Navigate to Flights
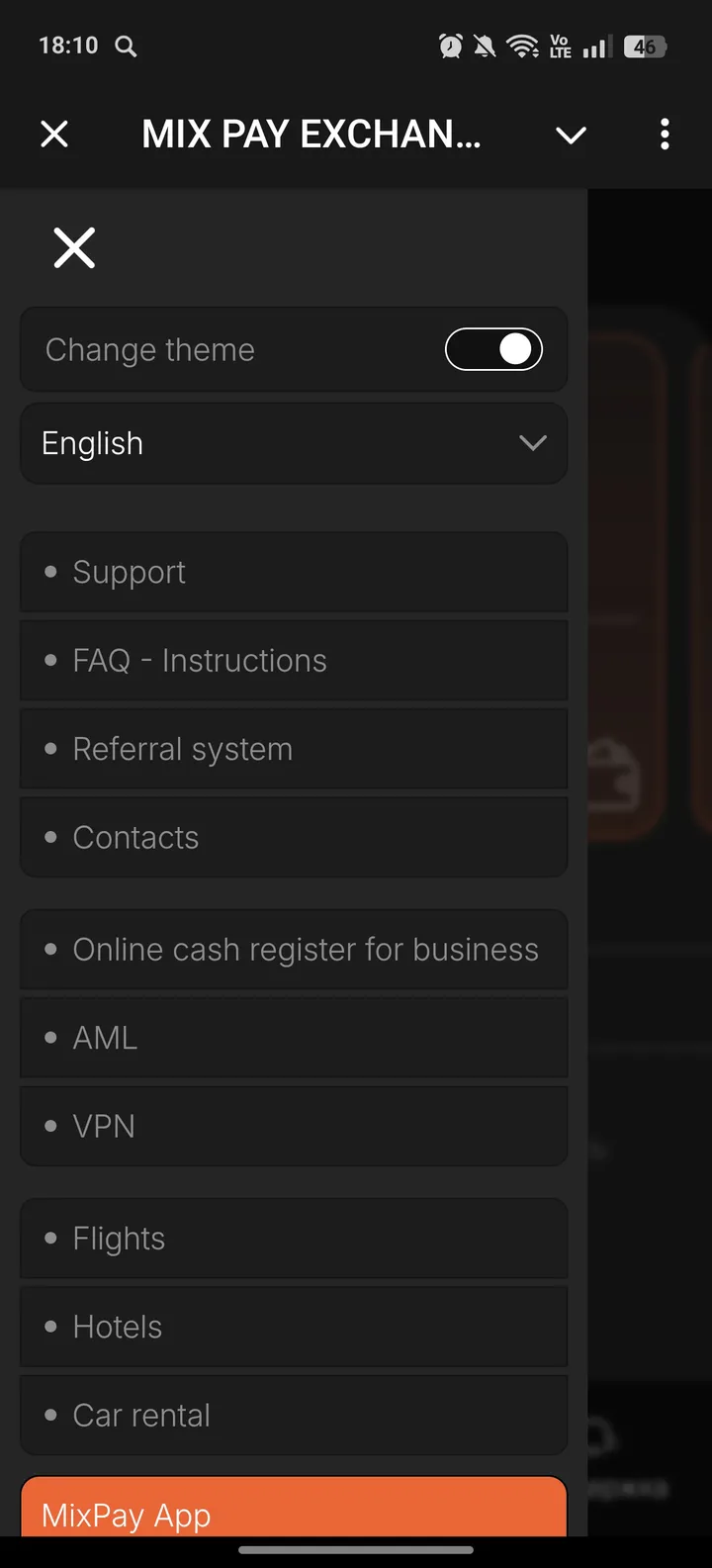This screenshot has width=712, height=1568. (293, 1239)
